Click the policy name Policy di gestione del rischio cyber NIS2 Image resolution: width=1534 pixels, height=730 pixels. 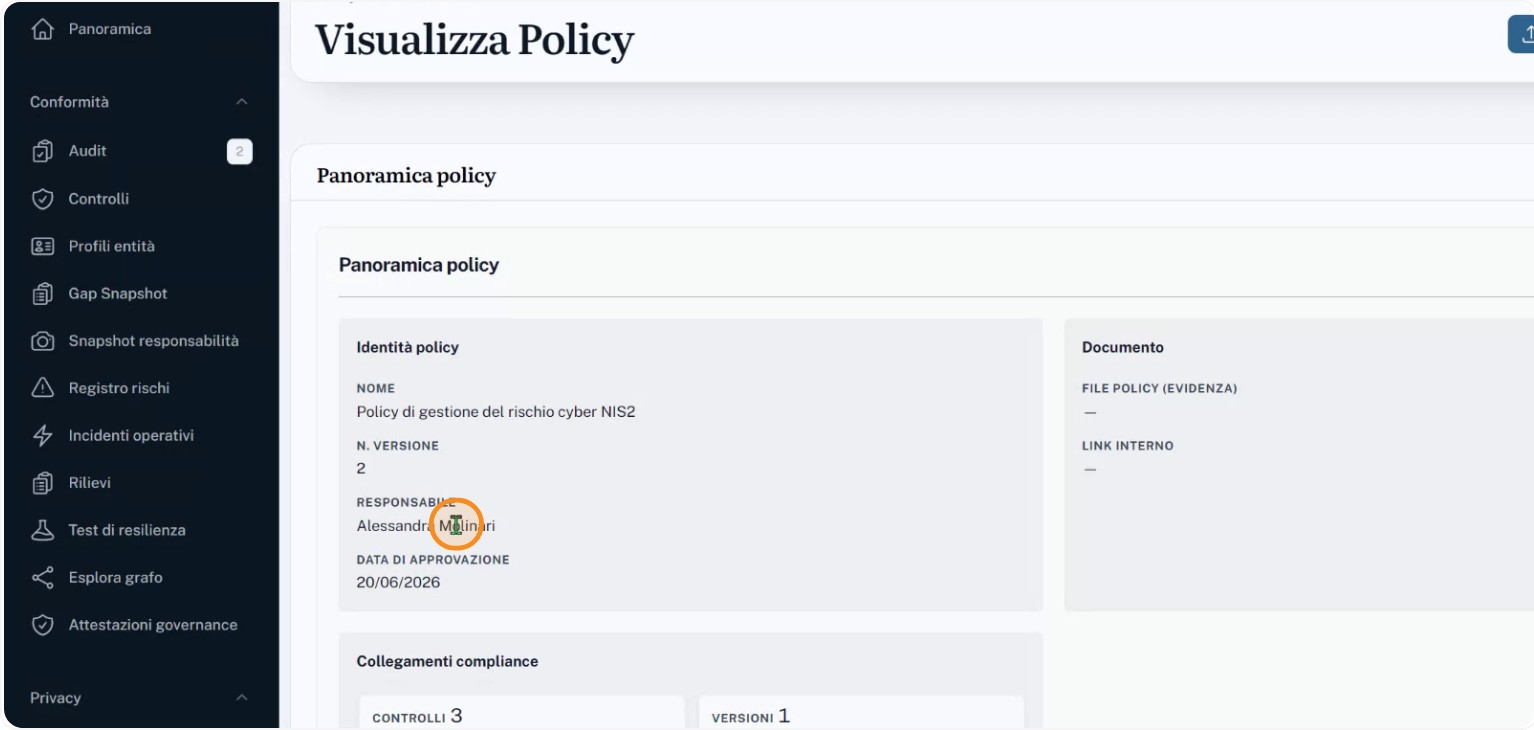pos(496,412)
